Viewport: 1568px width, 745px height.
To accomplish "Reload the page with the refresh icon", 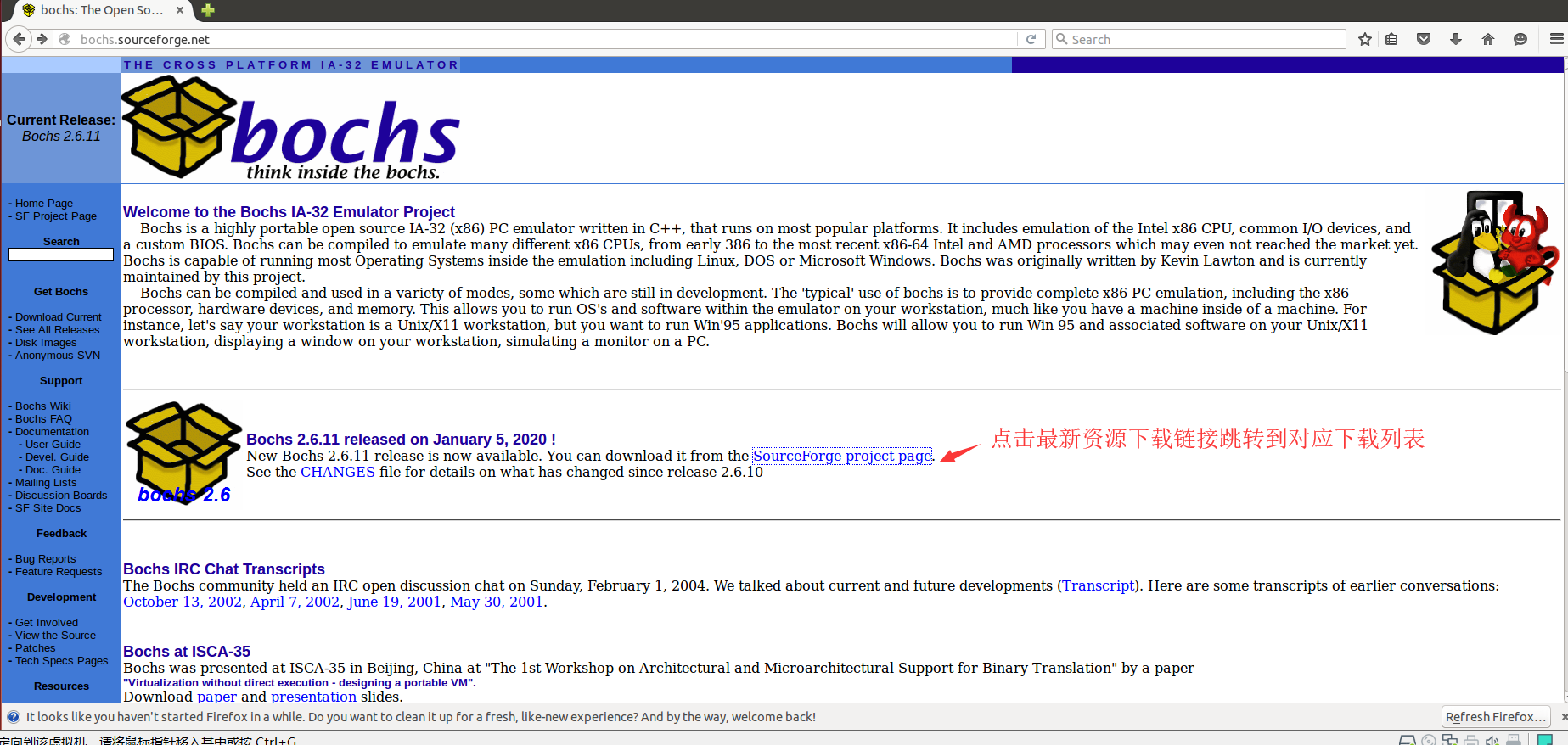I will click(x=1031, y=39).
